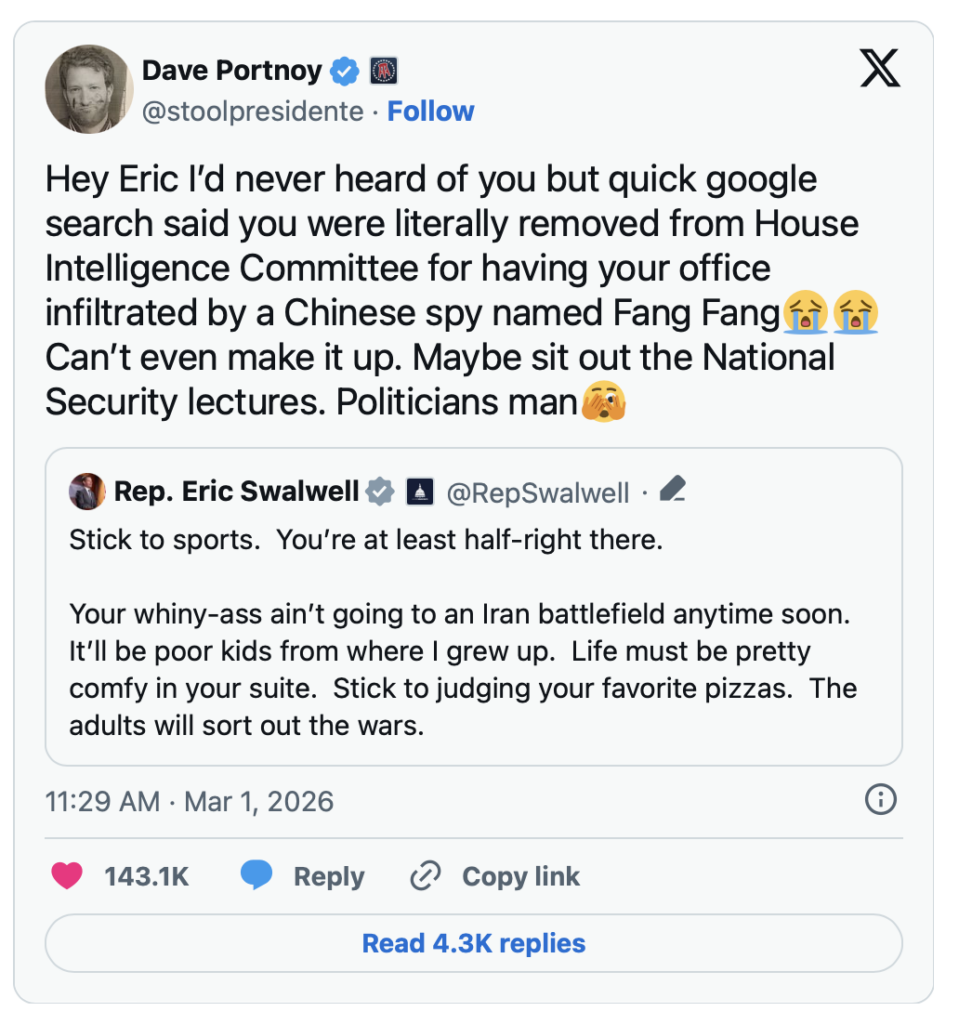Image resolution: width=972 pixels, height=1024 pixels.
Task: Click the 143.1K likes count
Action: click(146, 876)
